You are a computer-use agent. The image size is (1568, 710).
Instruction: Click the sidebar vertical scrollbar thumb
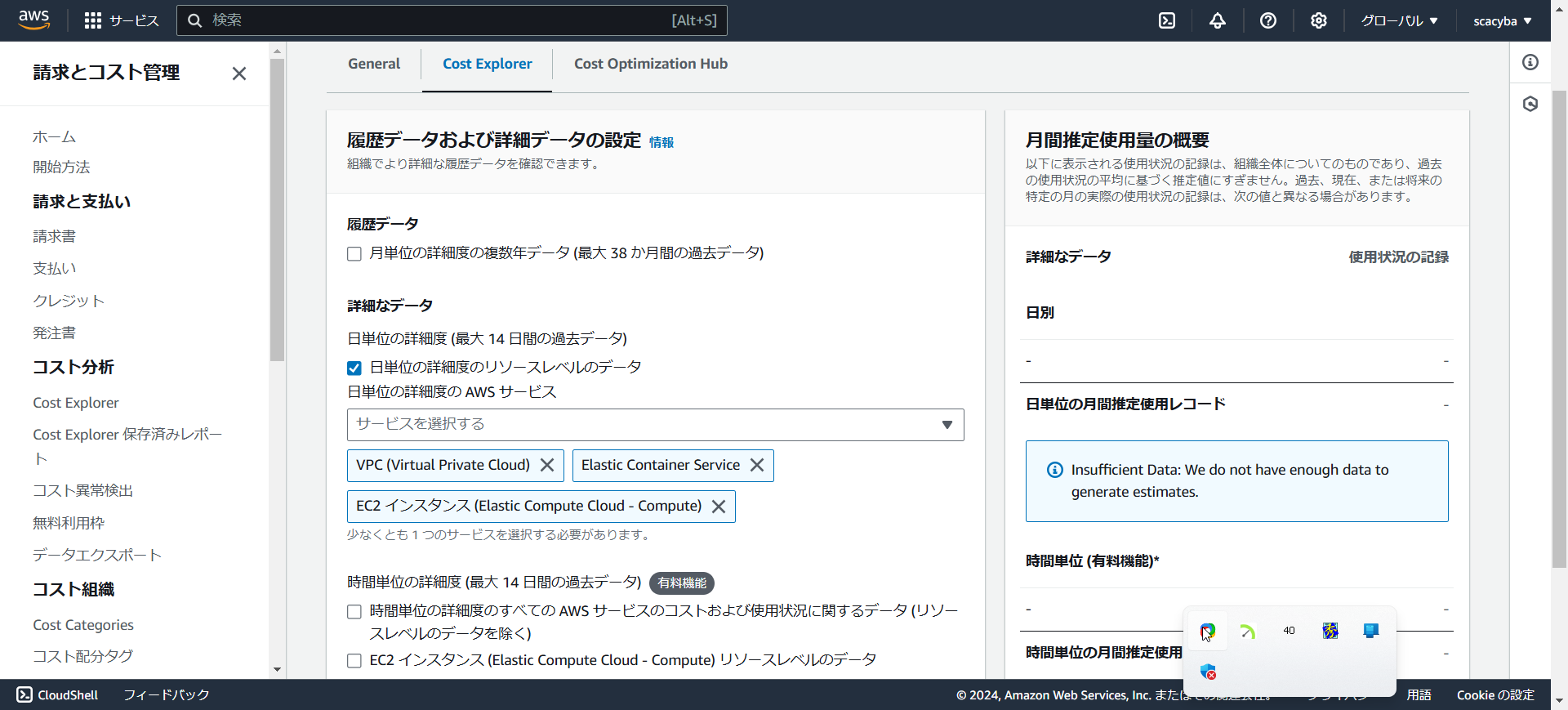(277, 210)
